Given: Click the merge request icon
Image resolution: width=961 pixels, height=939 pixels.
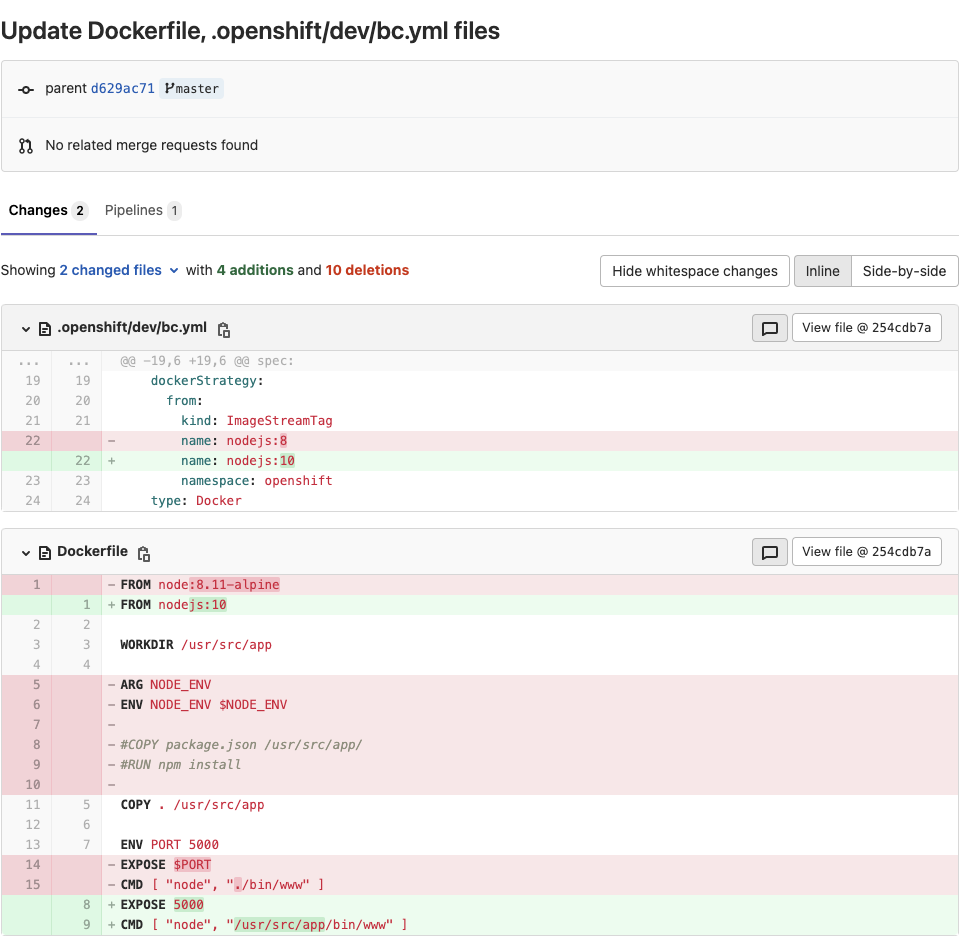Looking at the screenshot, I should pyautogui.click(x=26, y=146).
